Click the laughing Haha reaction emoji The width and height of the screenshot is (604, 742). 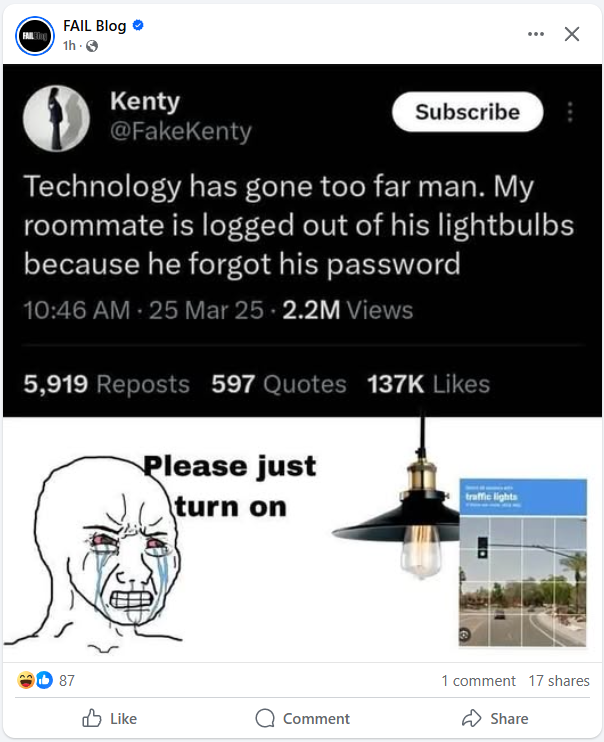coord(26,680)
